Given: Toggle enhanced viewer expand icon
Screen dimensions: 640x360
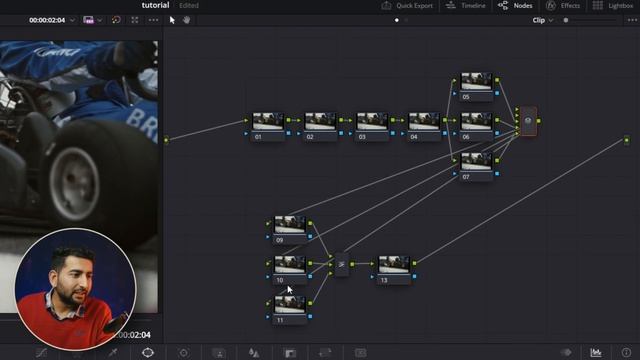Looking at the screenshot, I should [x=135, y=20].
